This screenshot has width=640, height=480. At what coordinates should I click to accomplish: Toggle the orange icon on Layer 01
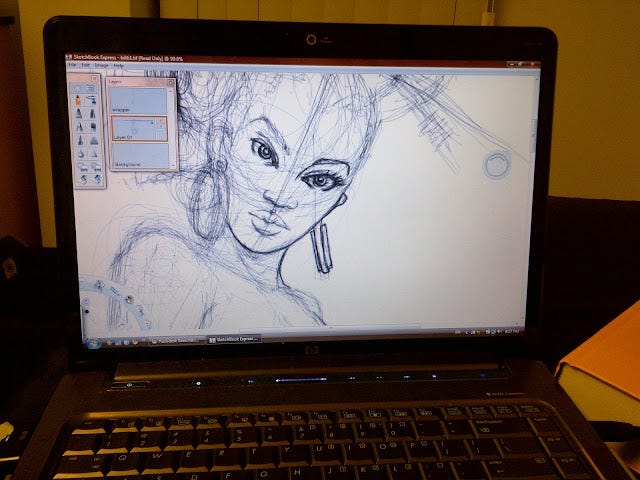pyautogui.click(x=161, y=122)
